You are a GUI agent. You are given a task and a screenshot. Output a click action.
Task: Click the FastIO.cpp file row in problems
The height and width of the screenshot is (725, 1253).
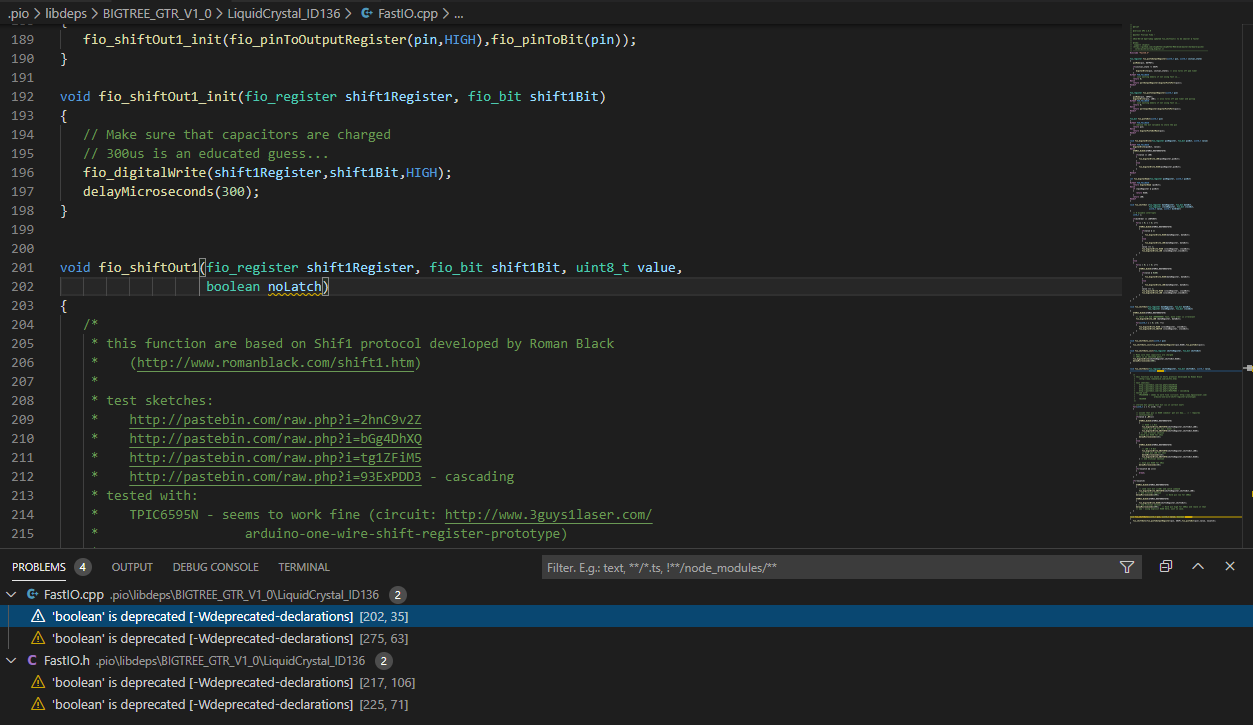[x=626, y=594]
